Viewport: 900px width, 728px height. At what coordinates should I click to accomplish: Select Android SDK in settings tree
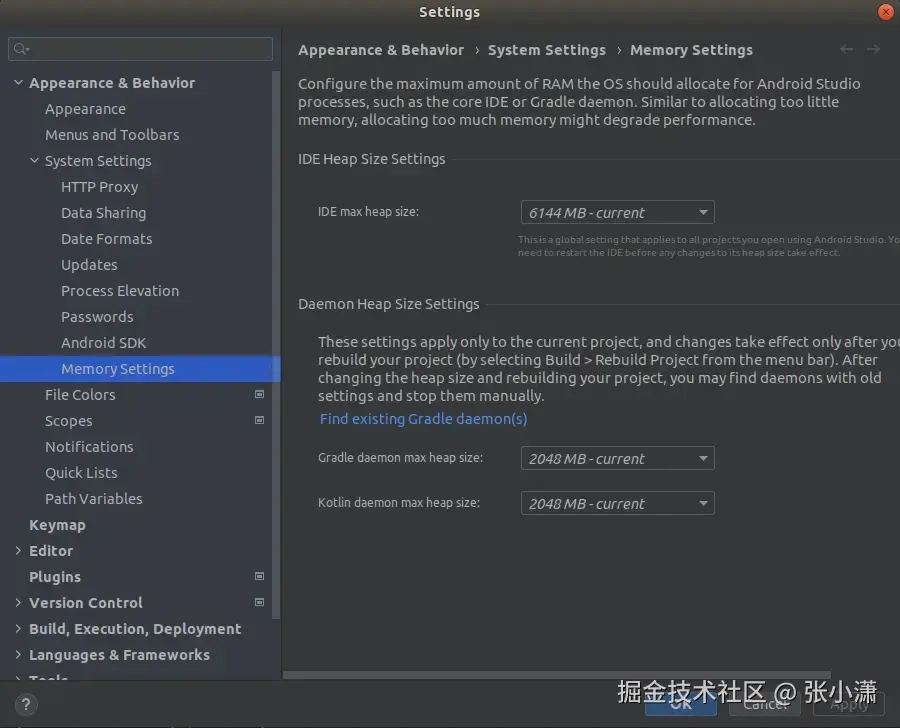pos(103,343)
